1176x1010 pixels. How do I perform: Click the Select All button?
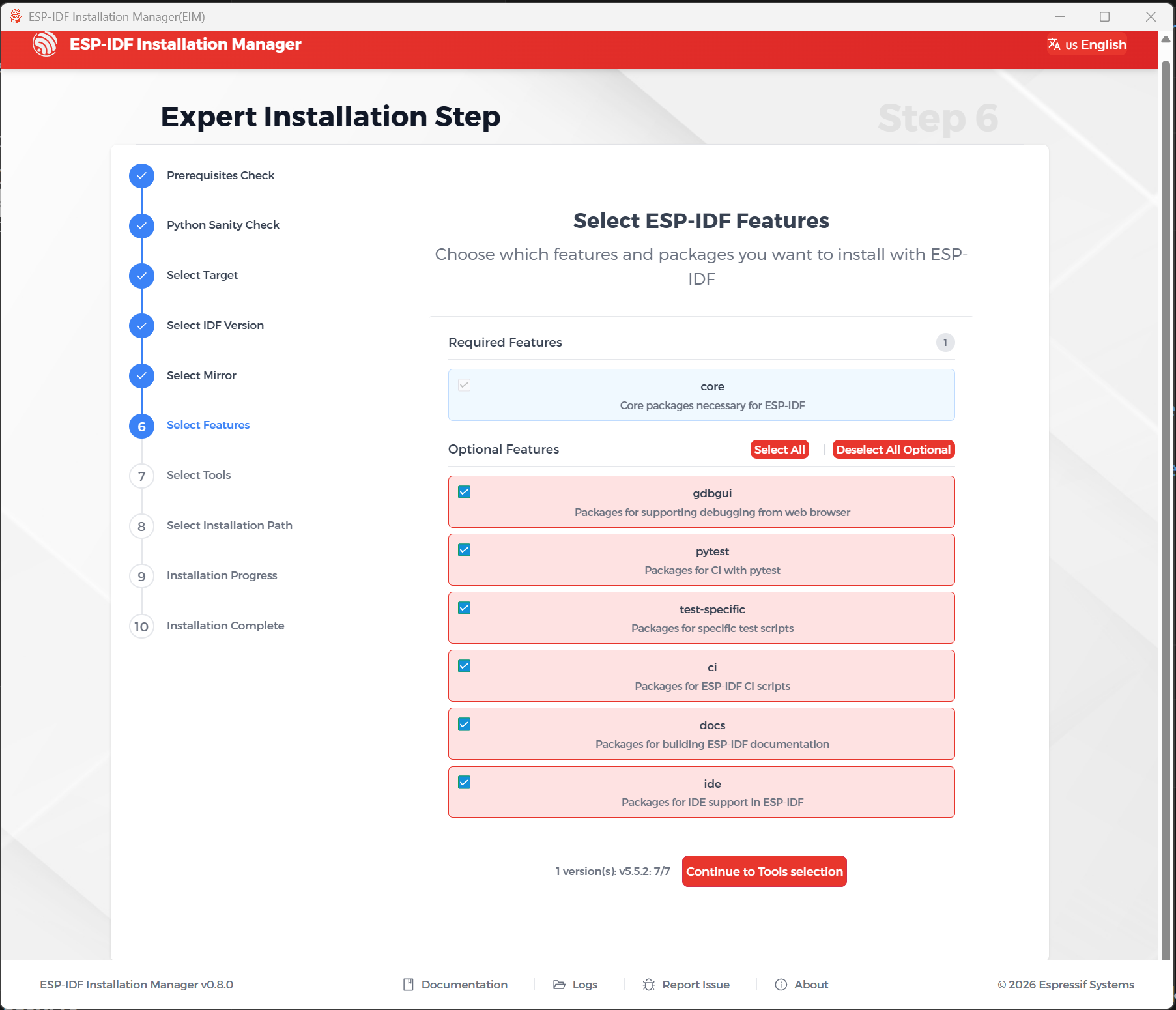tap(779, 450)
